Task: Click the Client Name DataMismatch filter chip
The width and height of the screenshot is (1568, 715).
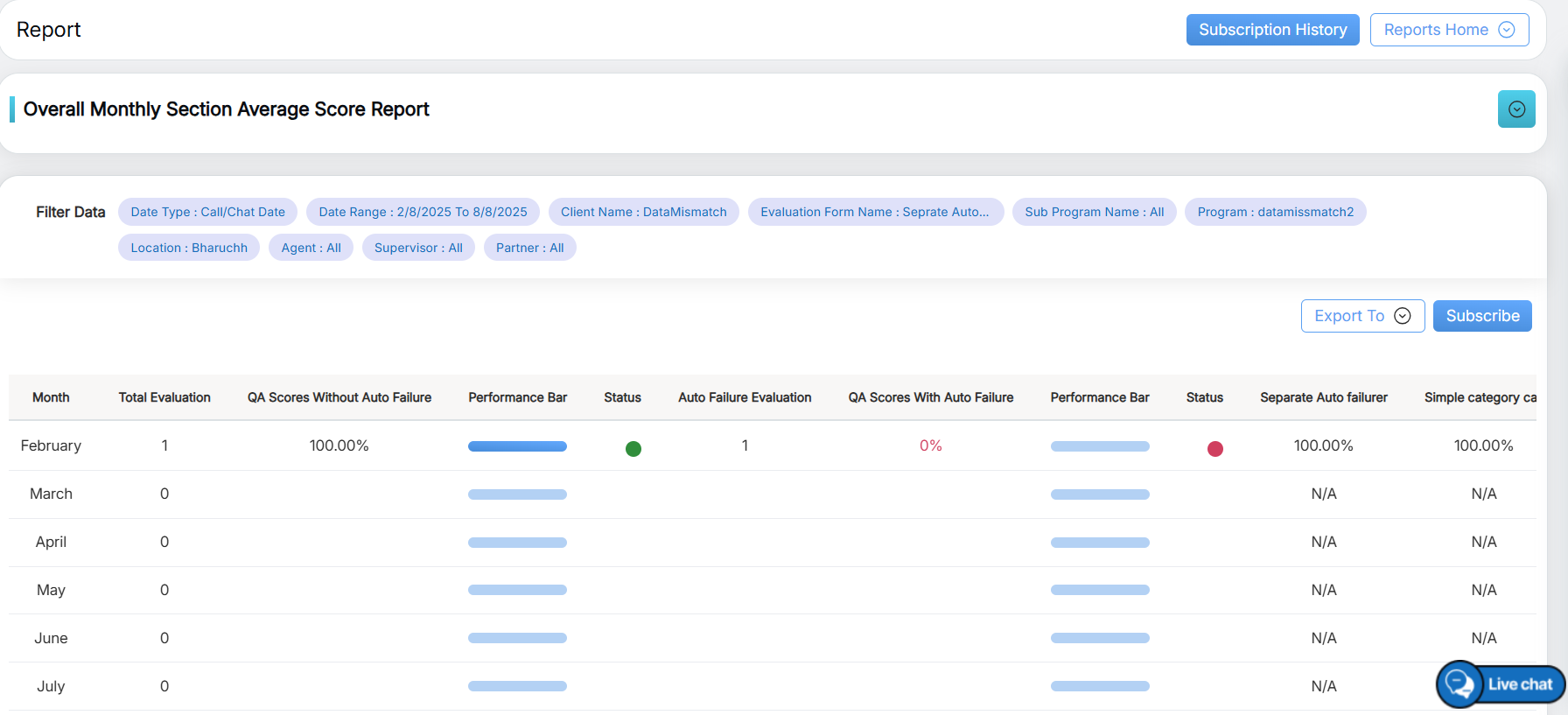Action: coord(643,212)
